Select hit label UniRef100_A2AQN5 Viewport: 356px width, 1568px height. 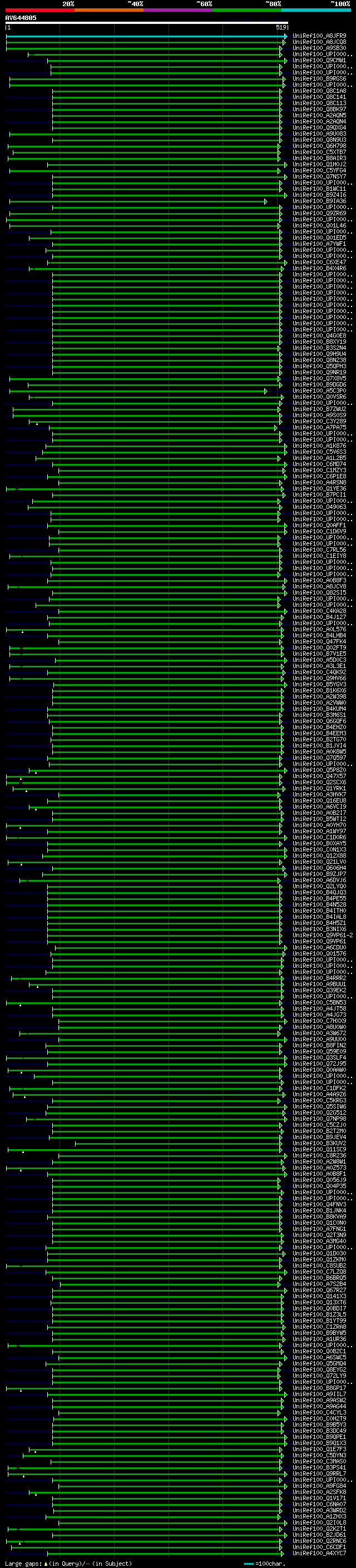click(x=319, y=115)
